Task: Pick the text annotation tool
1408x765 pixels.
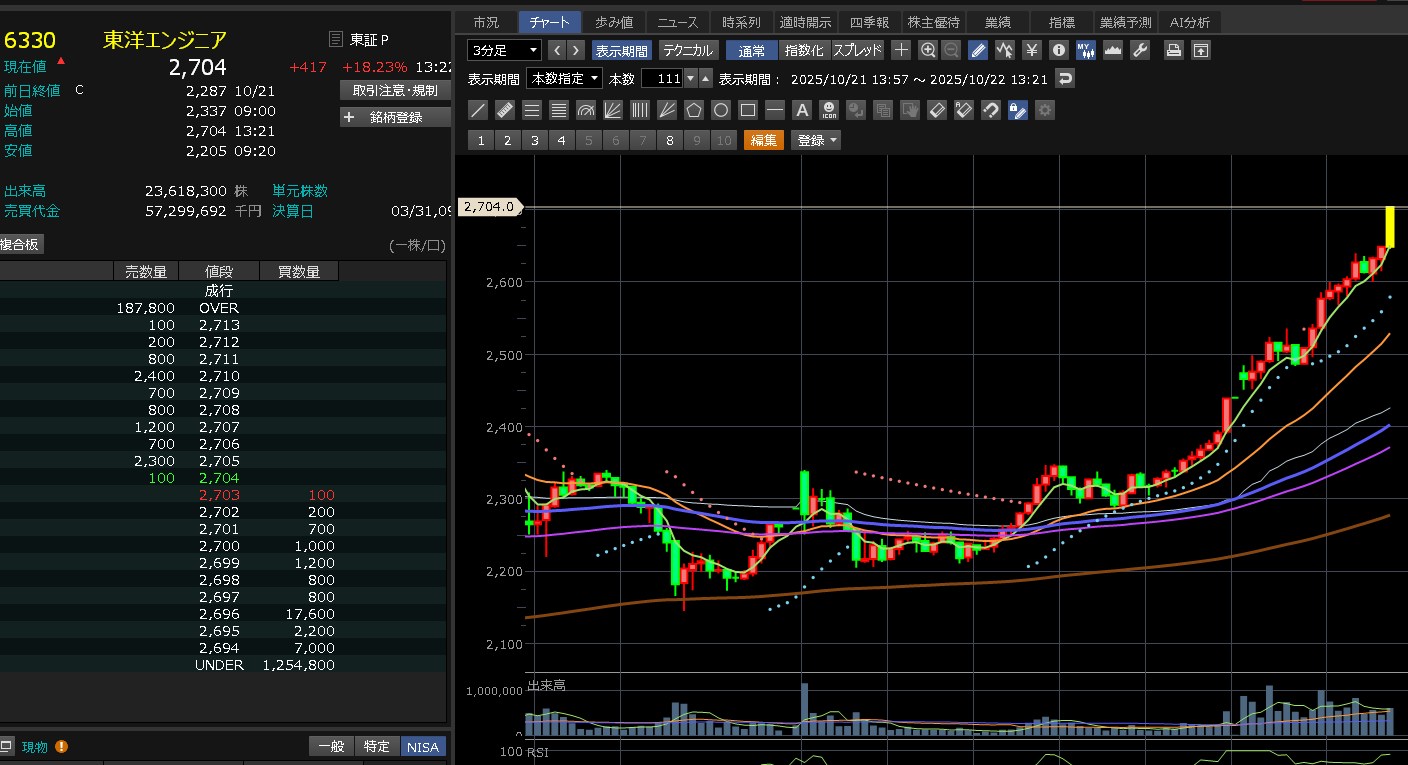Action: point(801,110)
